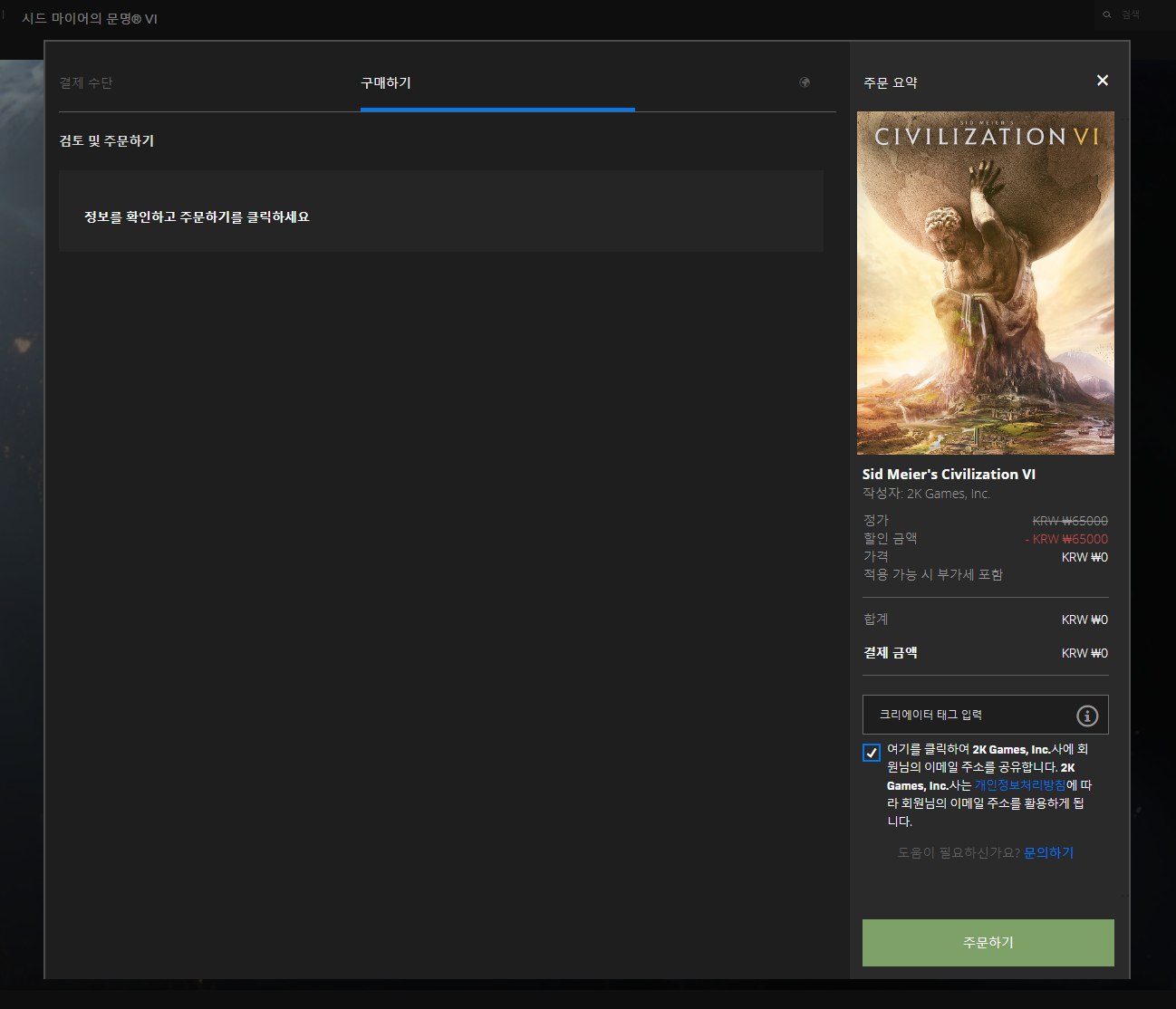Click the 주문 요약 heading

[891, 82]
